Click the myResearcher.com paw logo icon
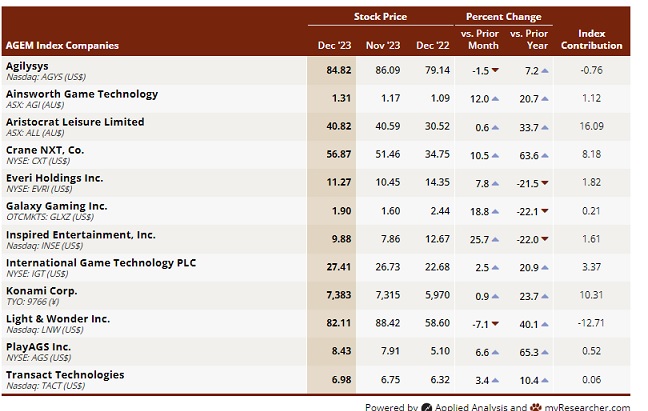This screenshot has width=648, height=411. pos(536,407)
